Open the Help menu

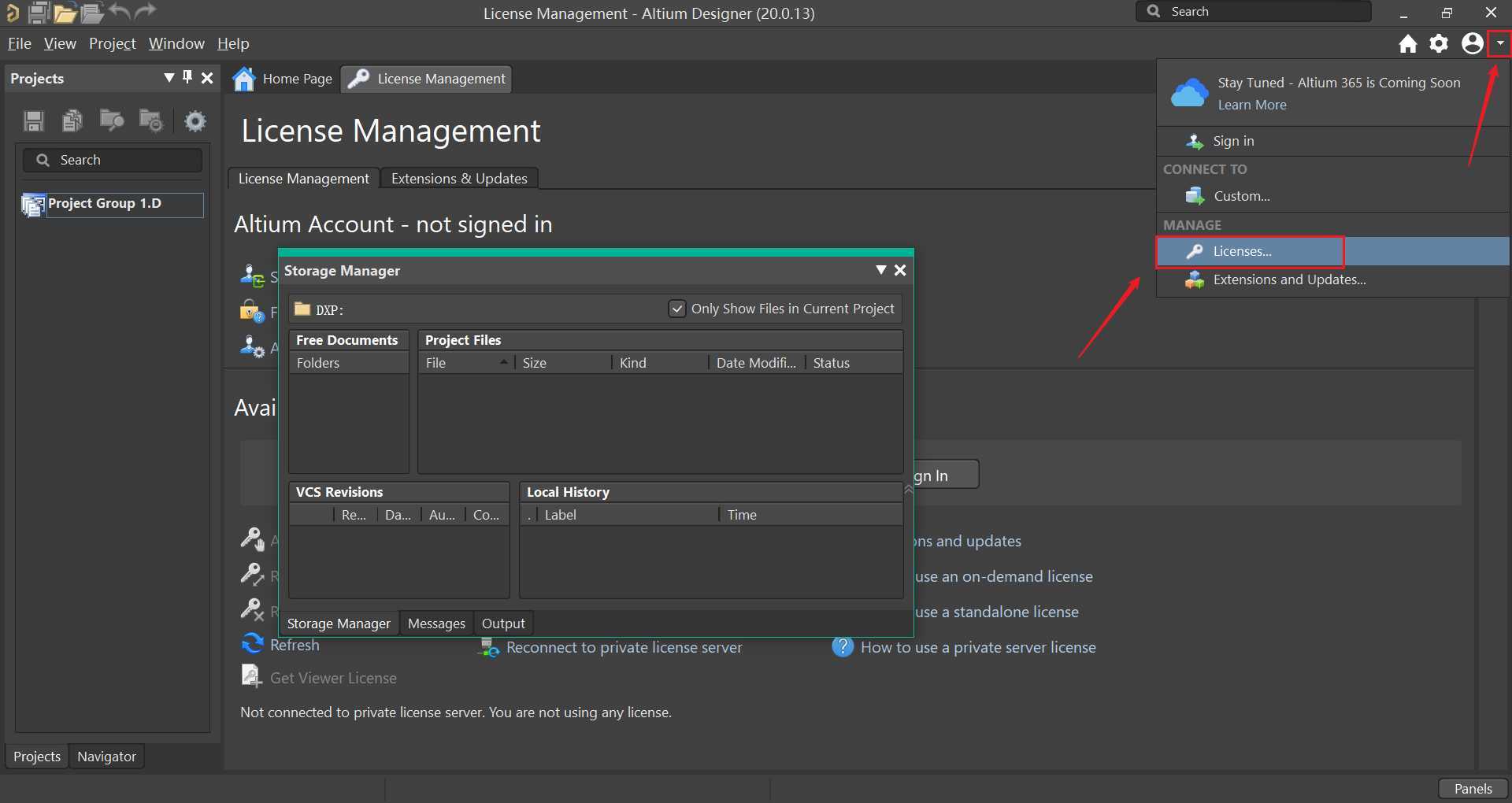coord(233,43)
